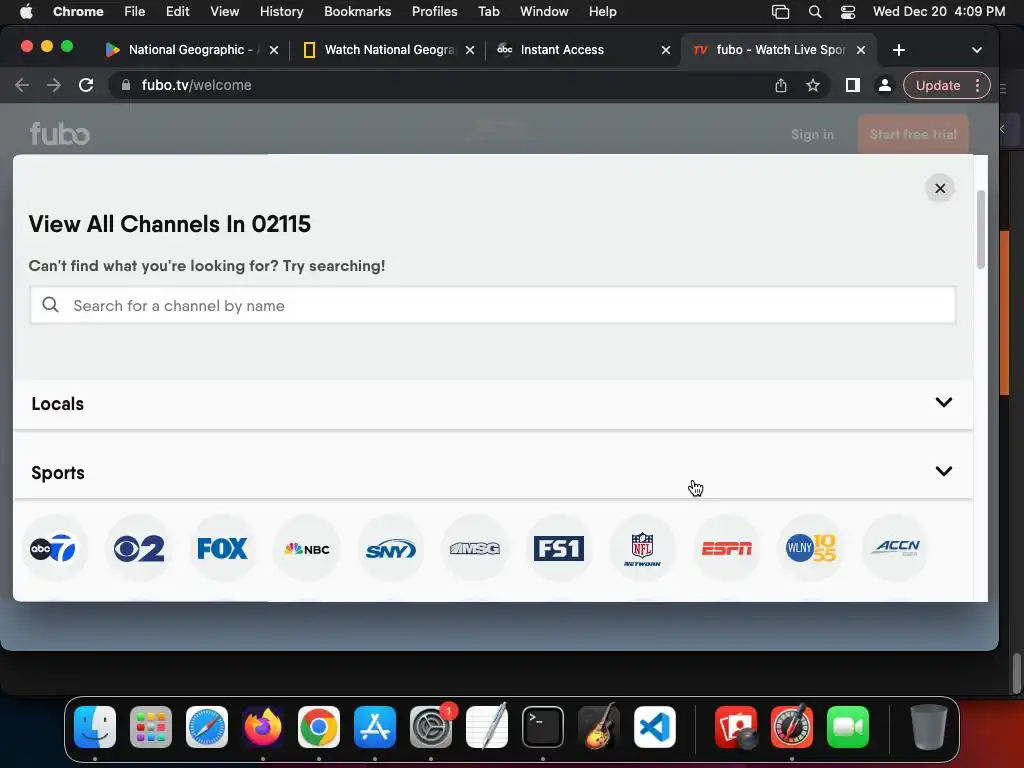Open the View menu

pyautogui.click(x=224, y=11)
